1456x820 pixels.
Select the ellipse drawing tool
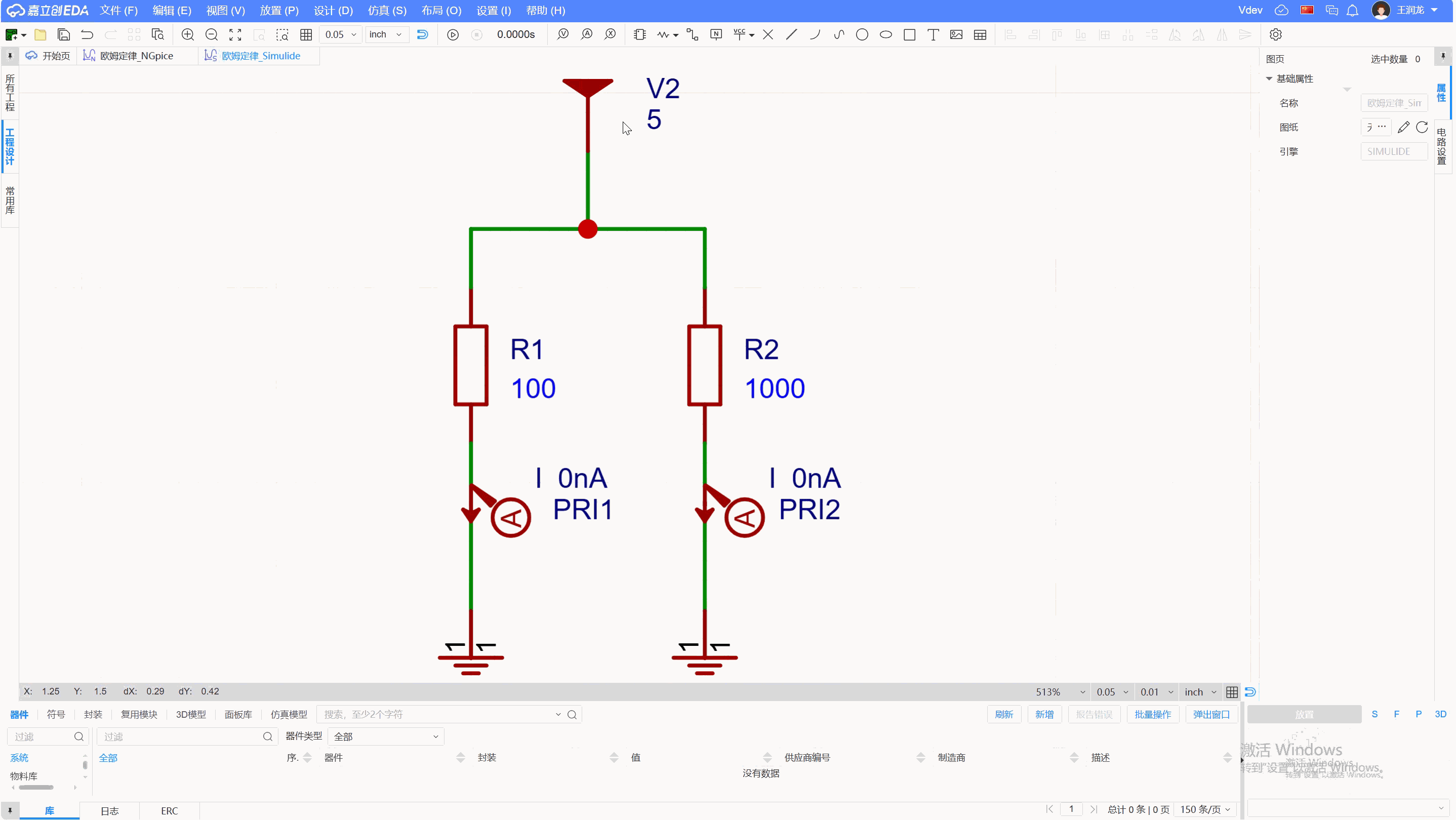(885, 35)
